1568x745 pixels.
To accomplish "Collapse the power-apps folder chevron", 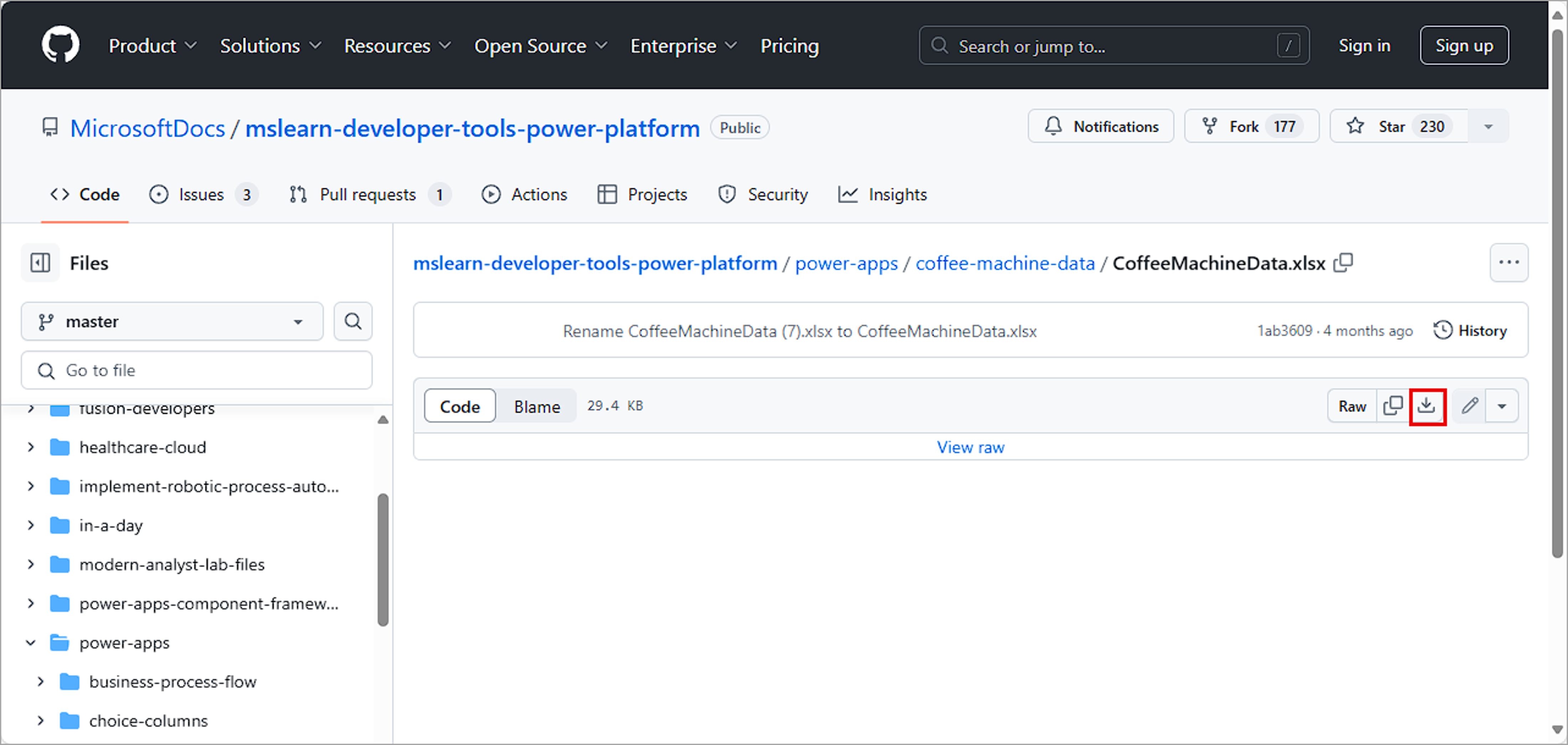I will (x=30, y=643).
